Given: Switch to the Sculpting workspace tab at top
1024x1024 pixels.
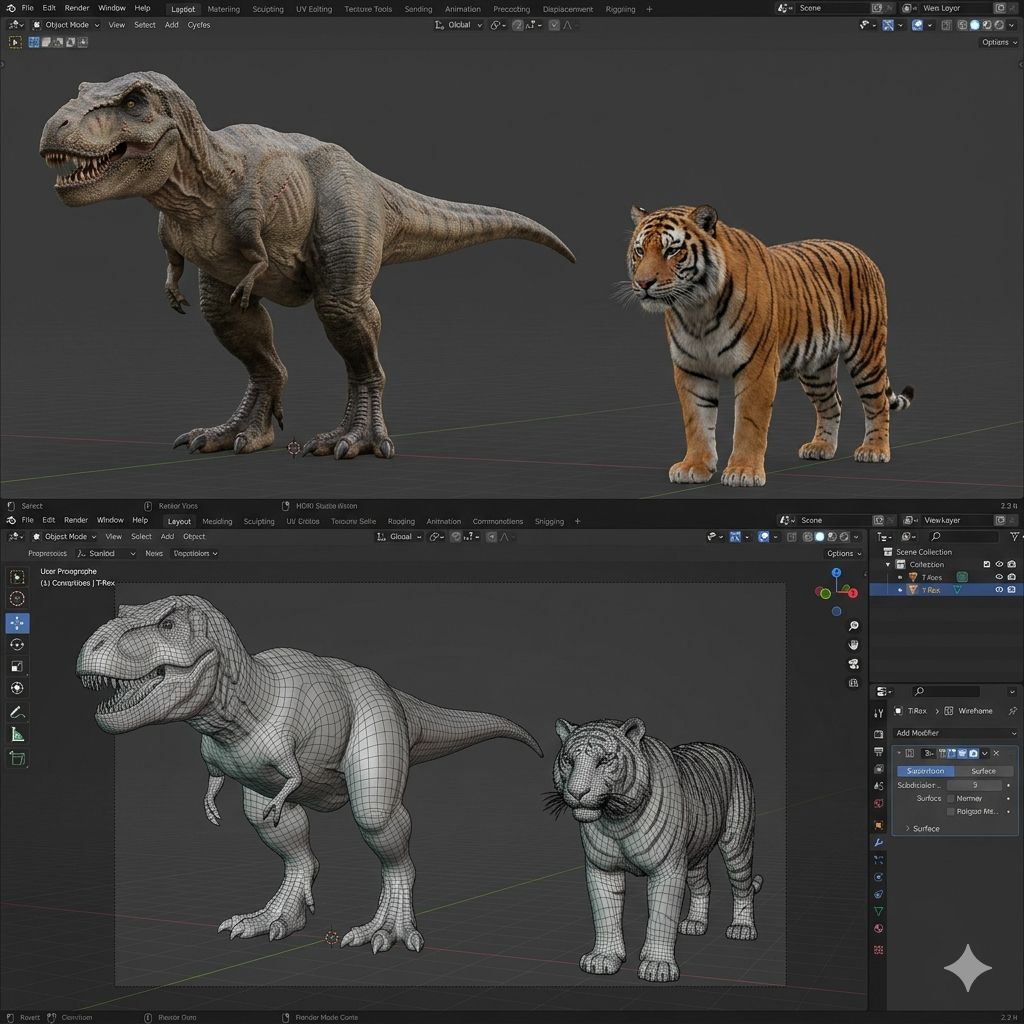Looking at the screenshot, I should pos(267,9).
